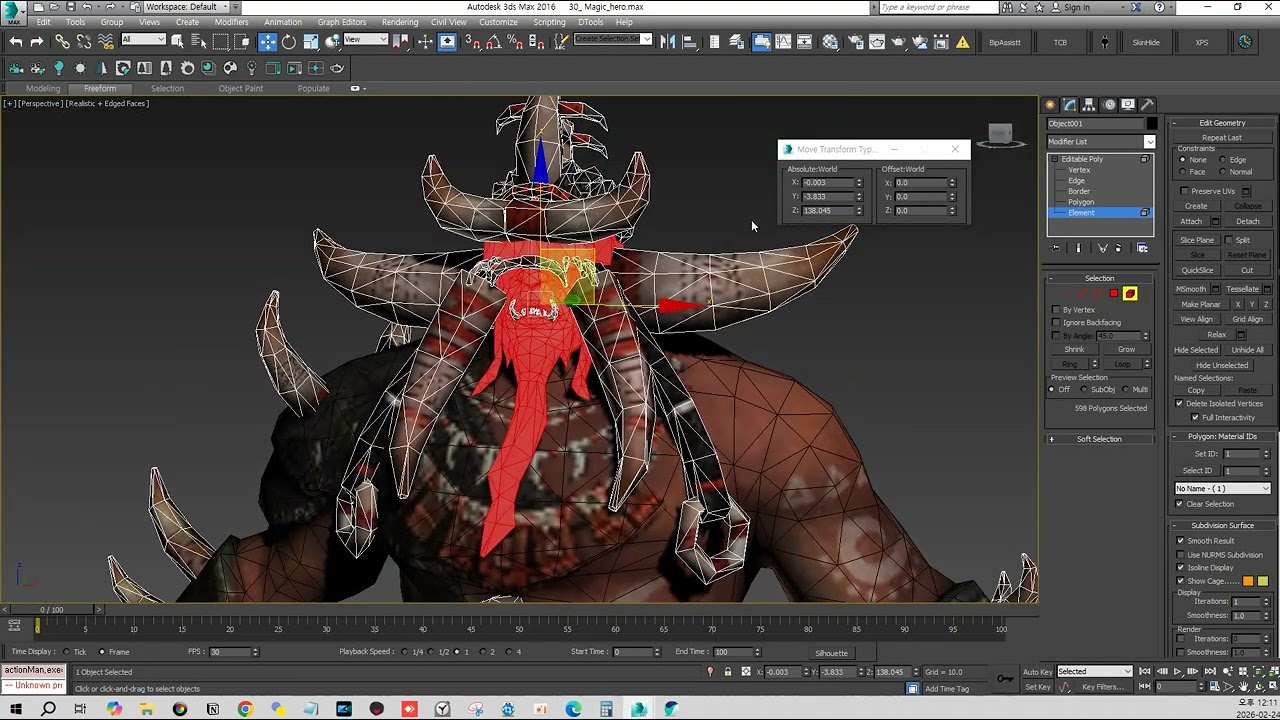This screenshot has width=1280, height=720.
Task: Switch to the Object Paint ribbon tab
Action: [241, 88]
